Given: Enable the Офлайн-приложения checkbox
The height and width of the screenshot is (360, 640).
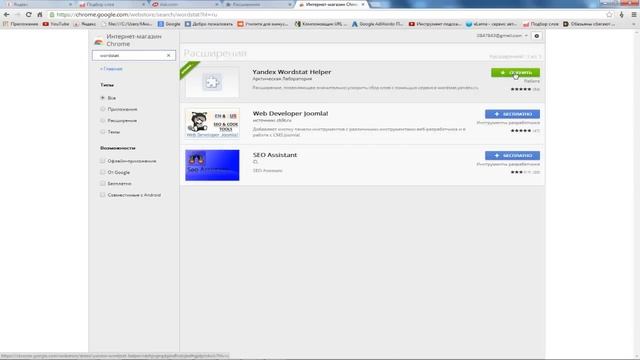Looking at the screenshot, I should point(103,161).
